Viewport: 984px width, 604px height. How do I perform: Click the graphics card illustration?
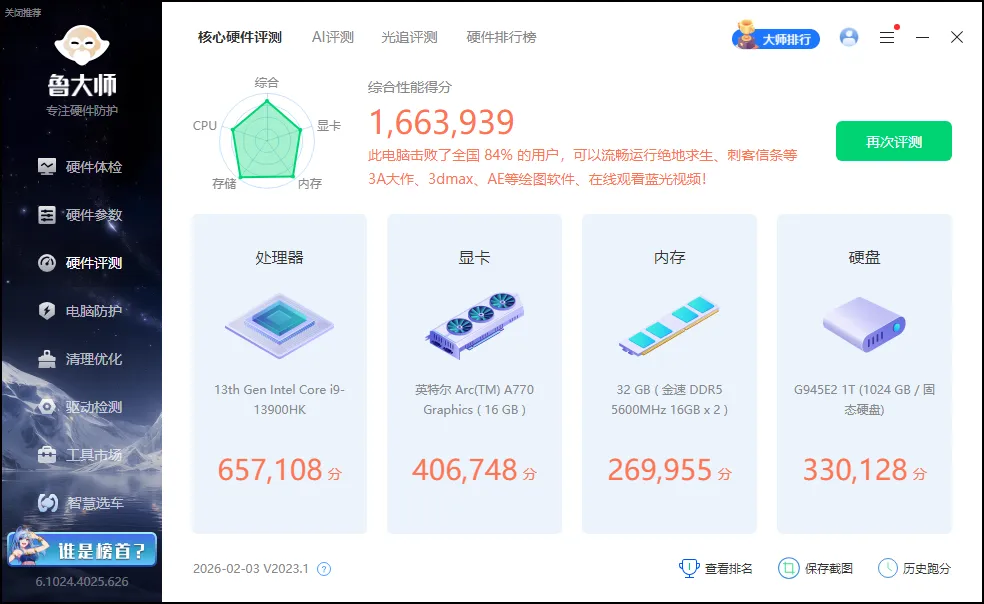click(474, 325)
